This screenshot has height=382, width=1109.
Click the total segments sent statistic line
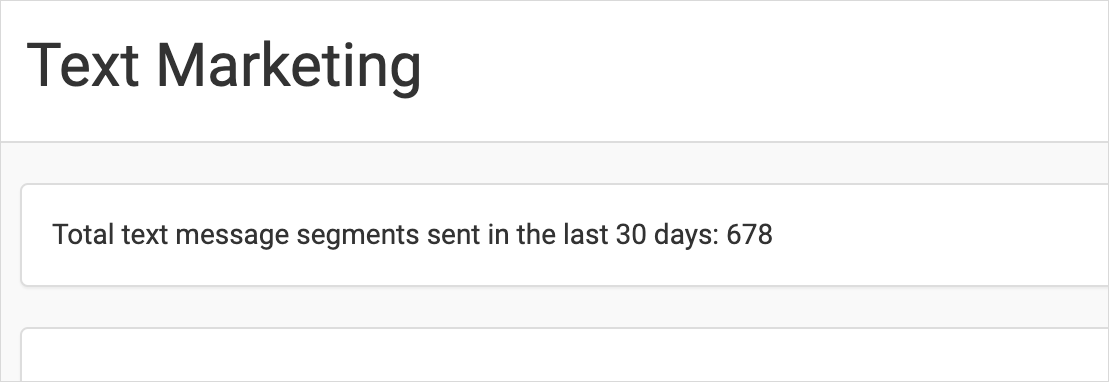tap(412, 235)
